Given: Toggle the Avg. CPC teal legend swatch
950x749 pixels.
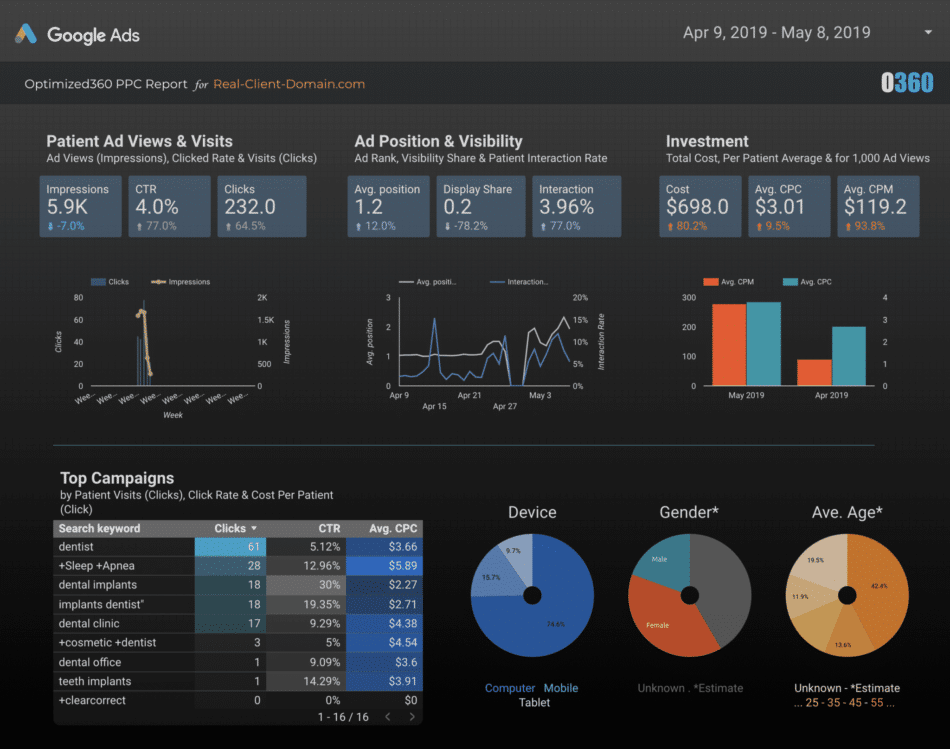Looking at the screenshot, I should (790, 282).
